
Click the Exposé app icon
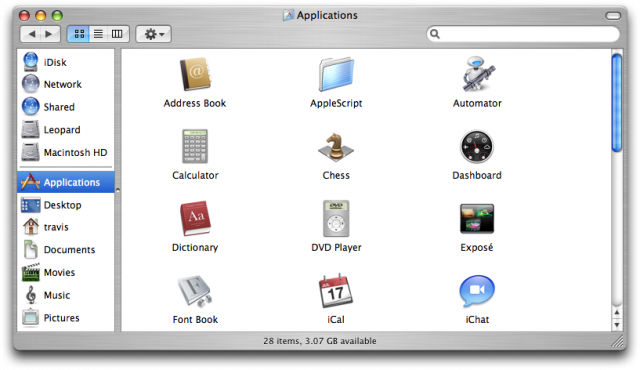pyautogui.click(x=477, y=219)
